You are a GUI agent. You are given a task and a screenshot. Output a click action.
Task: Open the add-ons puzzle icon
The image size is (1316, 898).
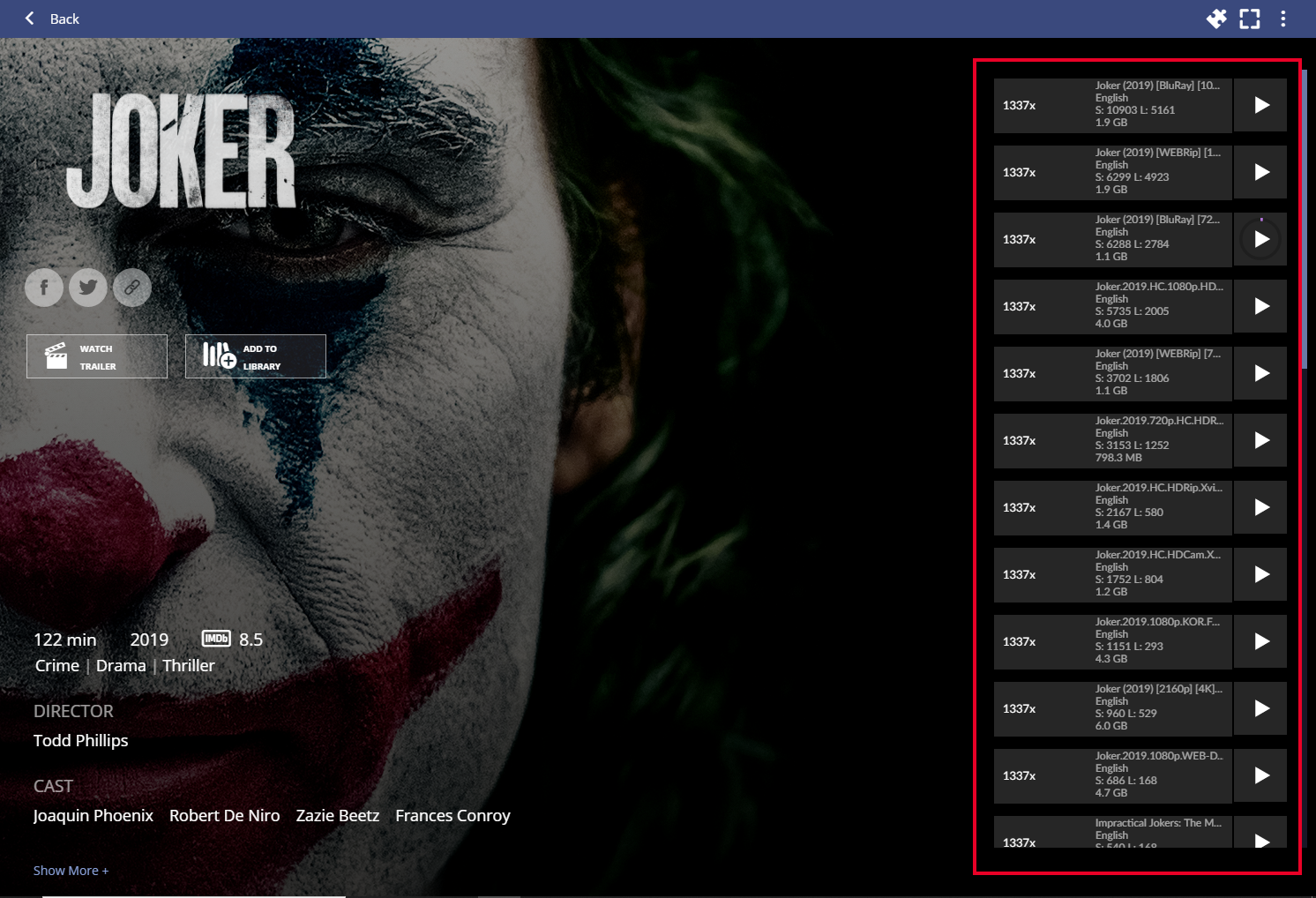pos(1216,19)
